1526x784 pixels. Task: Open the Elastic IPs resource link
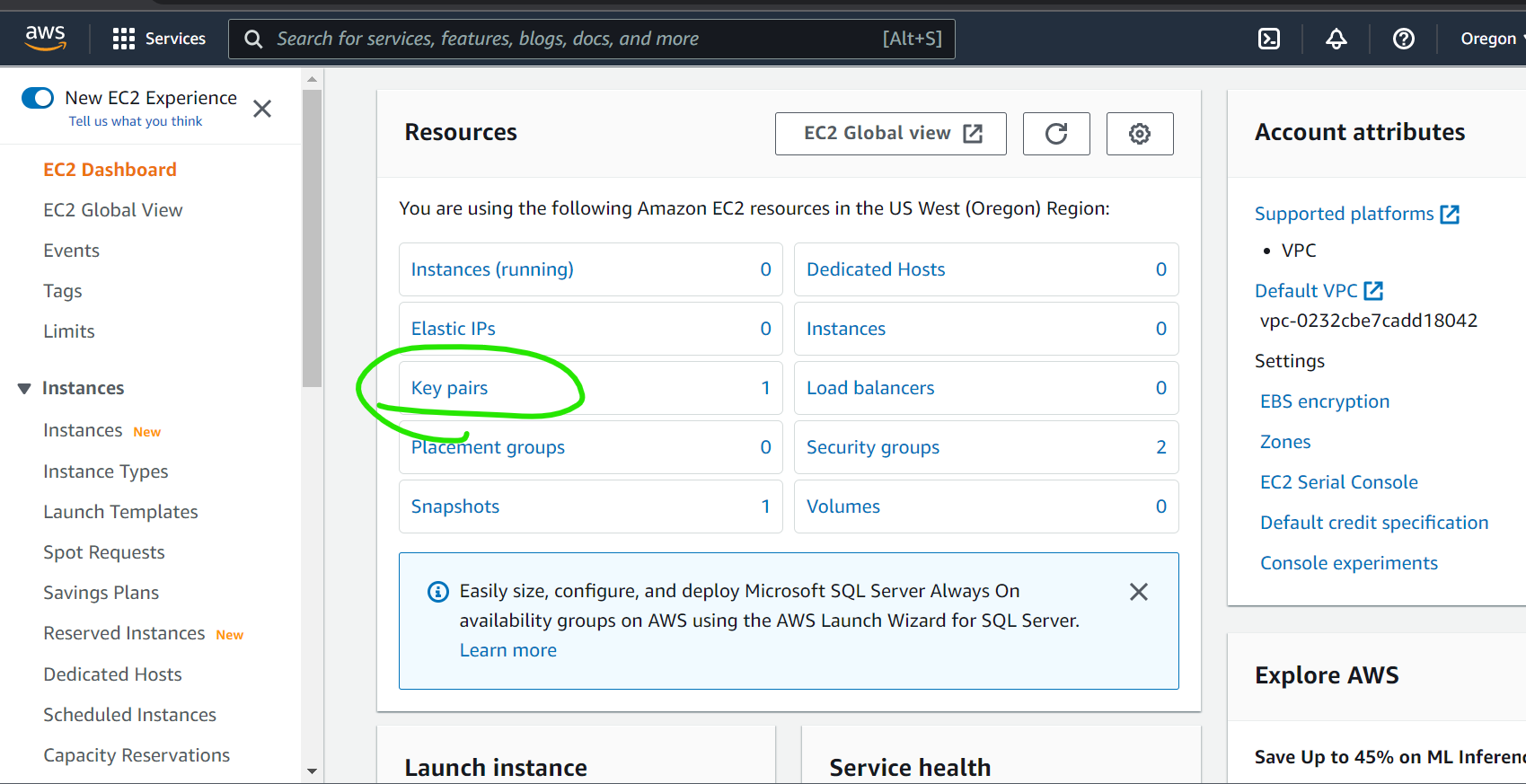point(454,329)
